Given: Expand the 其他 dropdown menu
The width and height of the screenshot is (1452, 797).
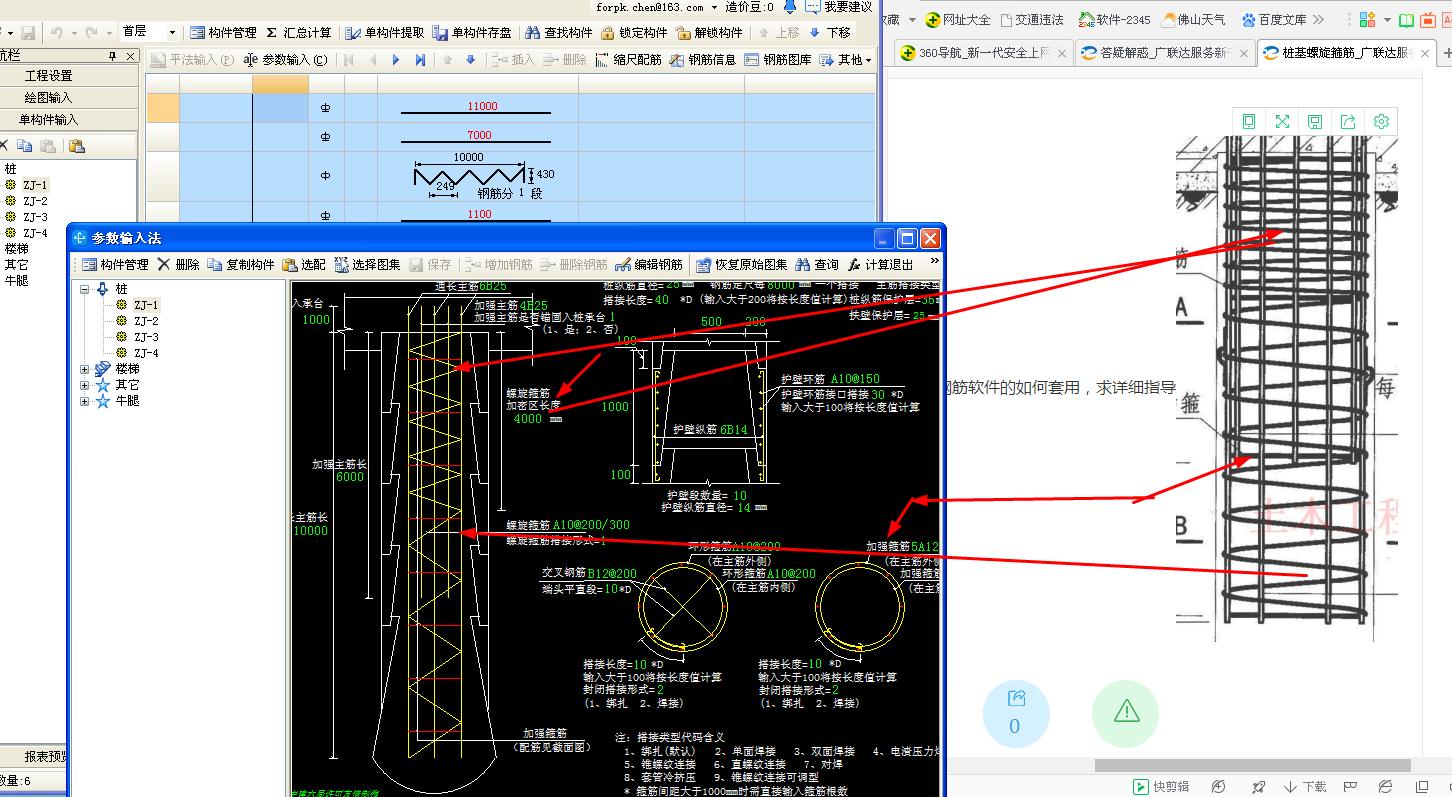Looking at the screenshot, I should click(845, 60).
